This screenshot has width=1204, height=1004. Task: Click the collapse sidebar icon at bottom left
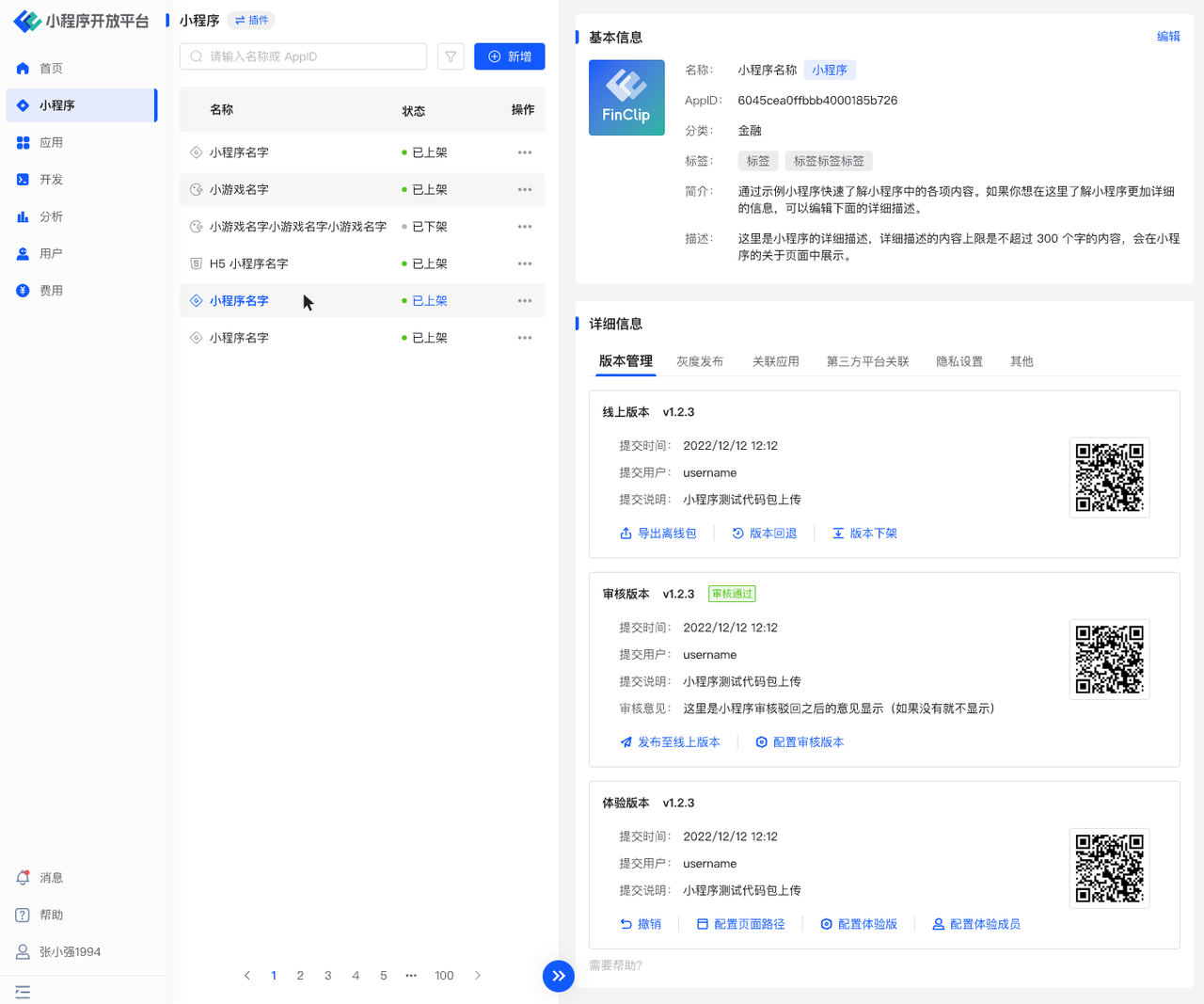pos(23,992)
